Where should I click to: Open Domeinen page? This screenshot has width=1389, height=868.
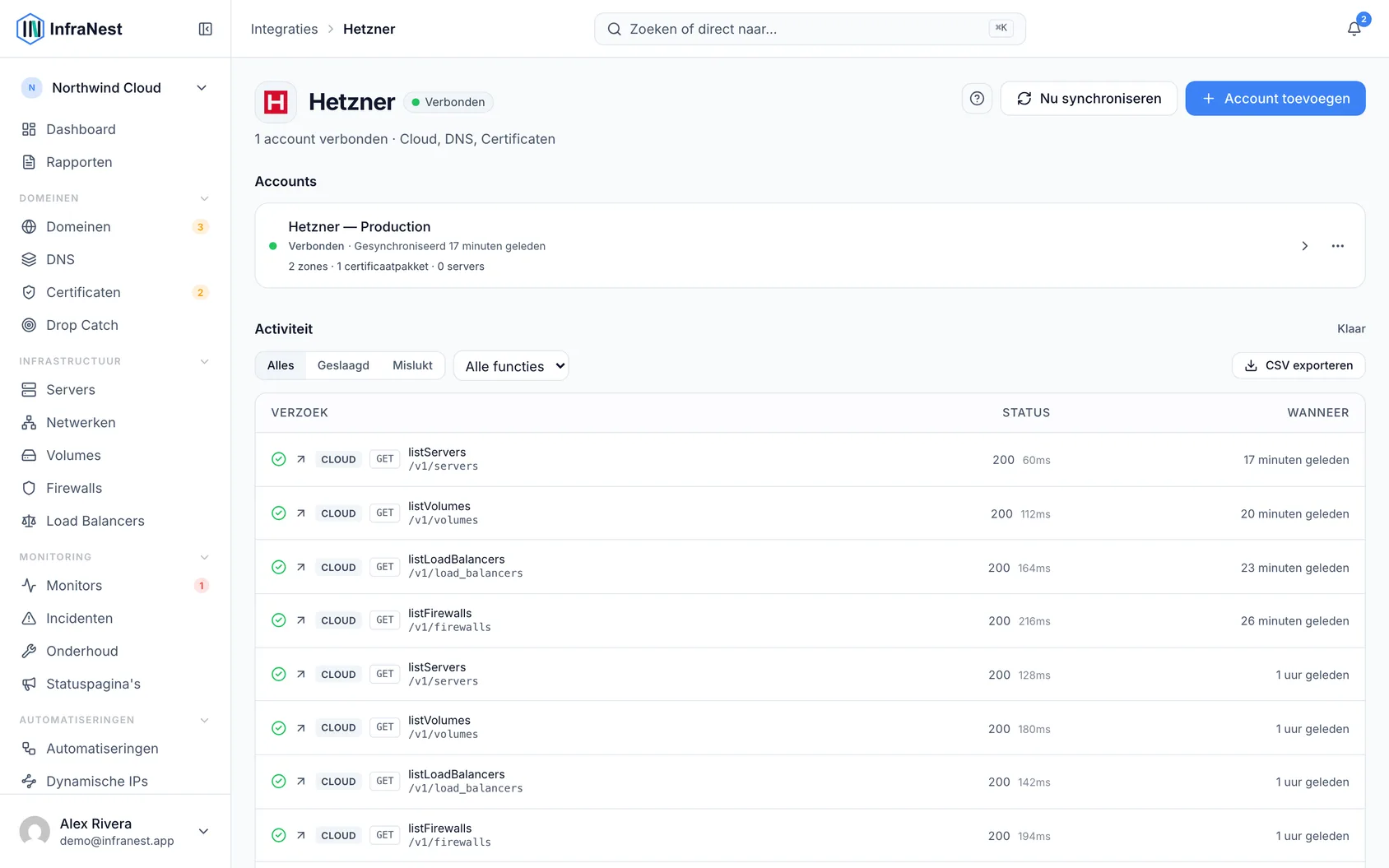(x=115, y=227)
